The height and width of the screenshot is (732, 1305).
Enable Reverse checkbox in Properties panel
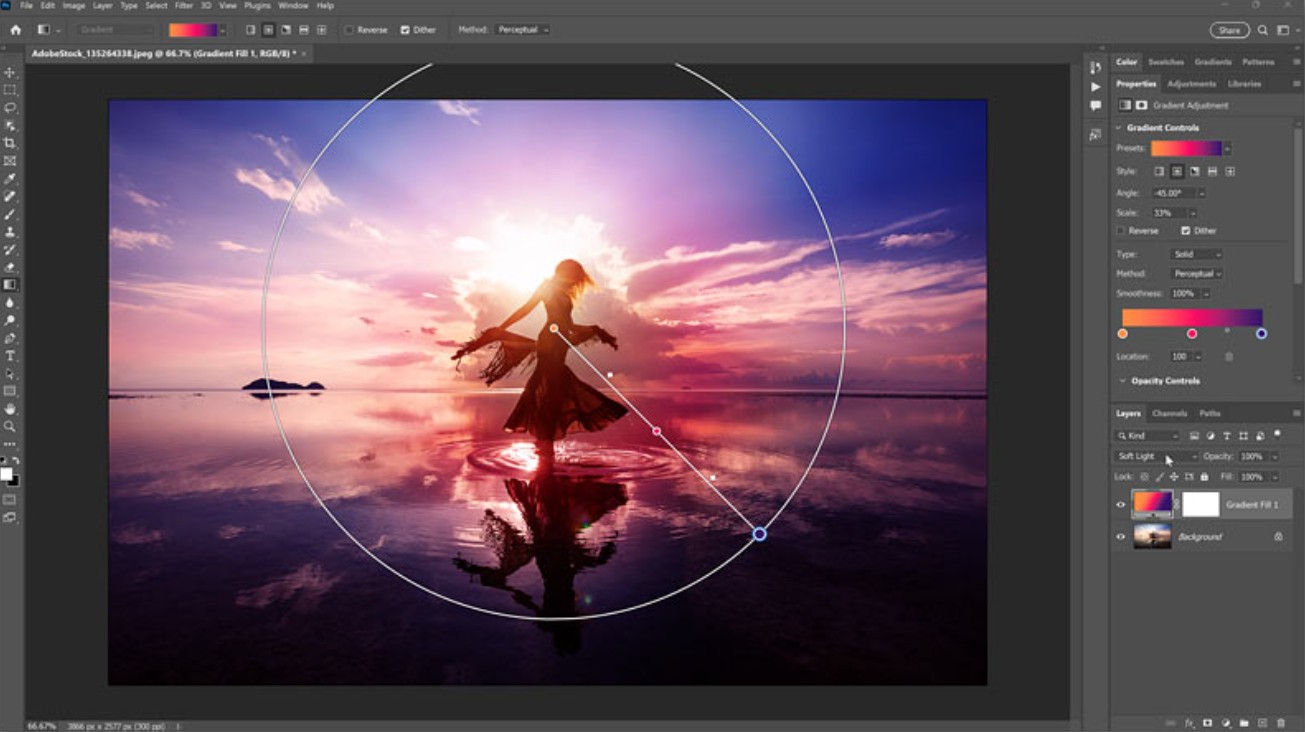(1121, 231)
